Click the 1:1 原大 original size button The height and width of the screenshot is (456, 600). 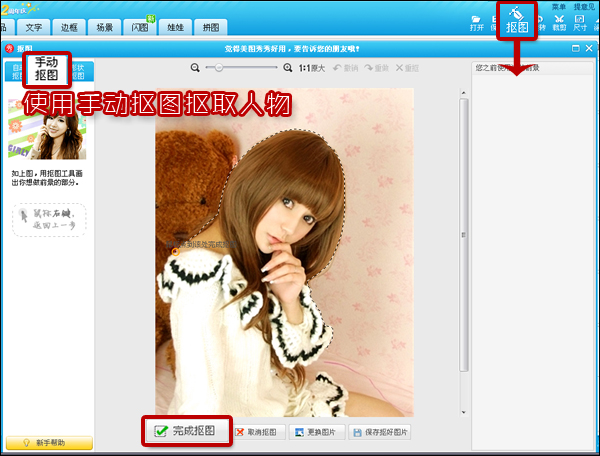click(311, 68)
